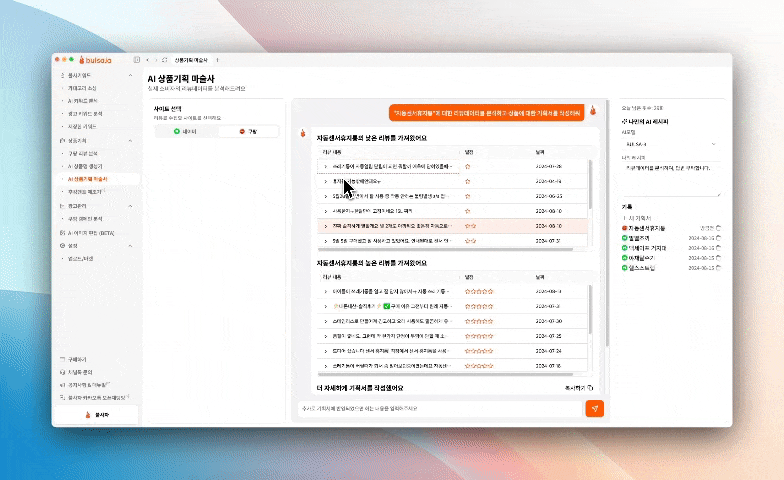
Task: Click the low-review table horizontal scrollbar
Action: click(445, 248)
